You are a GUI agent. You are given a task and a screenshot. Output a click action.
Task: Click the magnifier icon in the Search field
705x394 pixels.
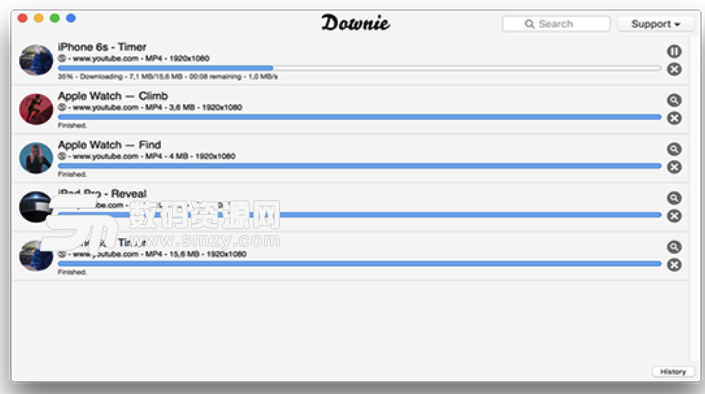pos(530,24)
